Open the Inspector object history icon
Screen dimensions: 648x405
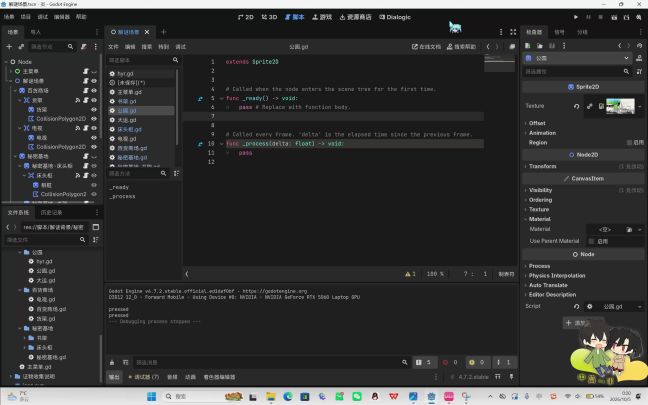[639, 45]
